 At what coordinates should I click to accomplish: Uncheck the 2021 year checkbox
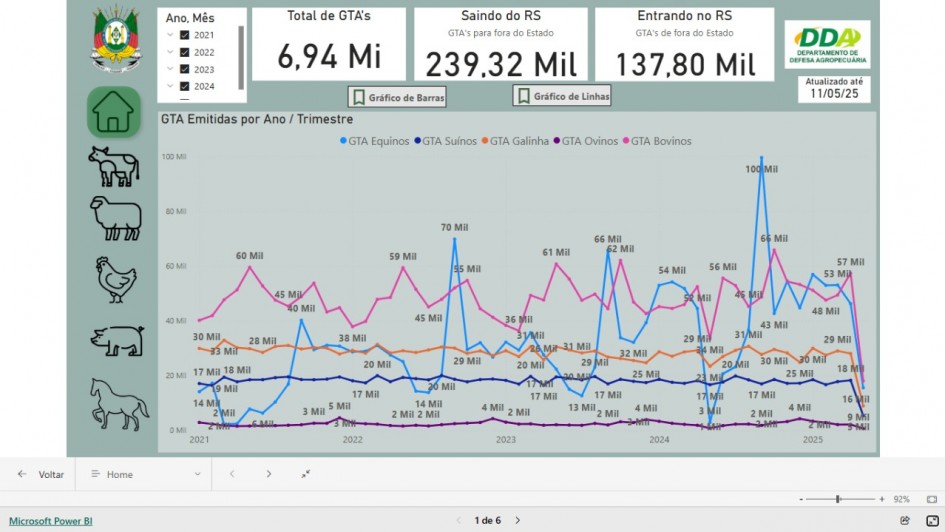184,35
